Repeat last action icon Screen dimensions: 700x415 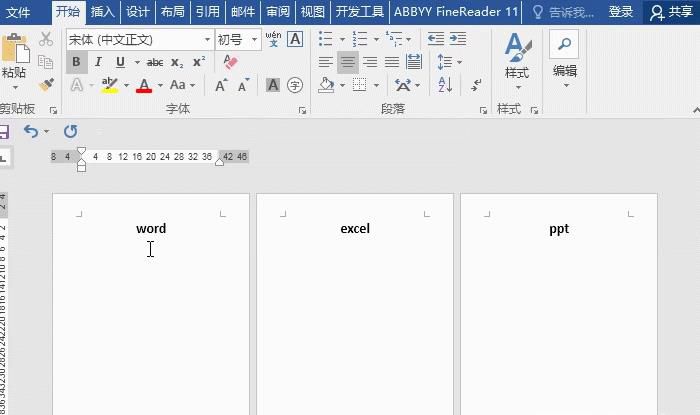click(71, 131)
